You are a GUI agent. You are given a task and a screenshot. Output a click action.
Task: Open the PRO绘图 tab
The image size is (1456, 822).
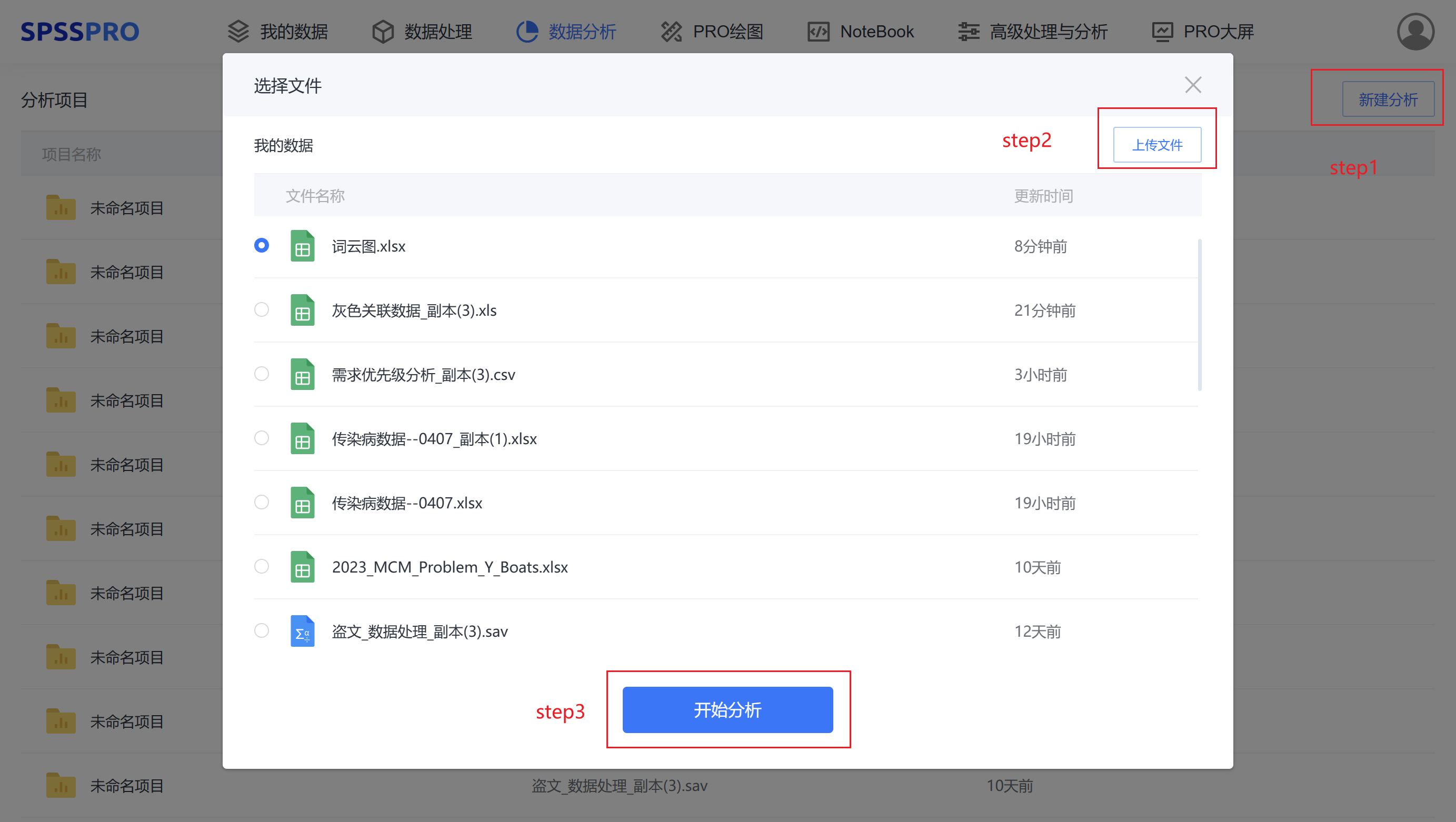click(x=712, y=32)
